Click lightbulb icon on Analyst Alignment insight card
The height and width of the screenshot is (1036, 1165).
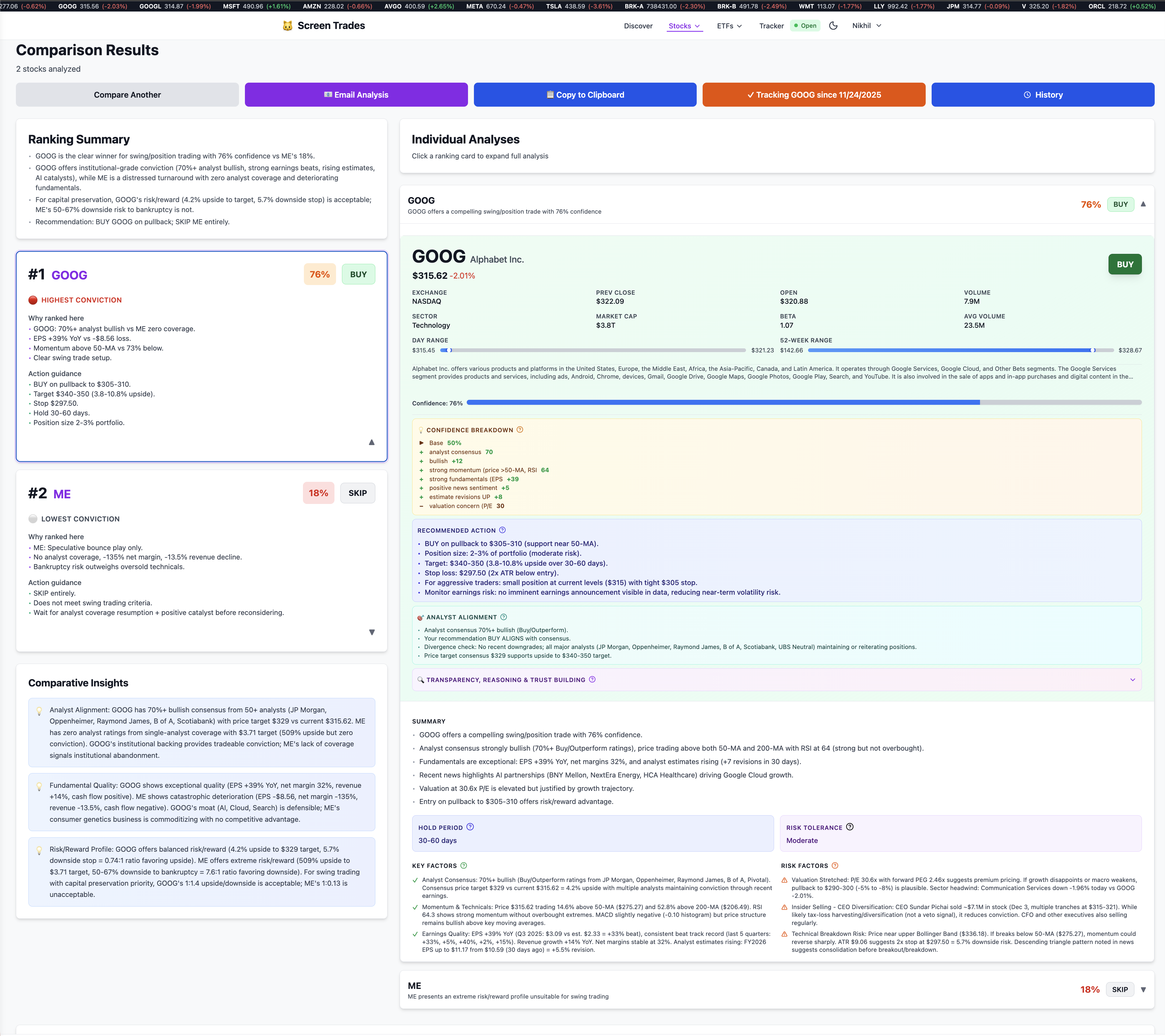[x=39, y=711]
